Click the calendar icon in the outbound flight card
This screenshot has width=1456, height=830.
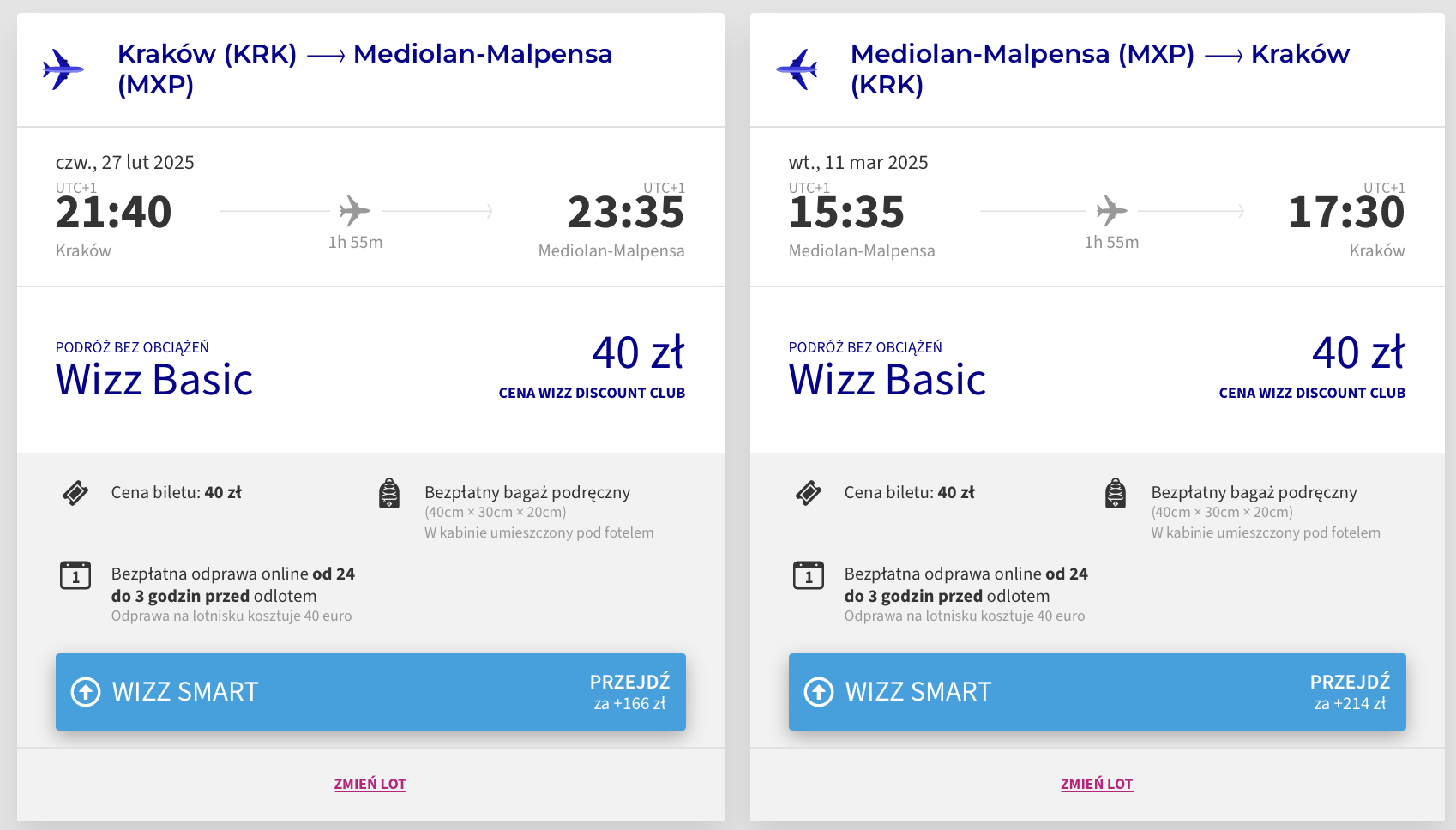pos(75,575)
